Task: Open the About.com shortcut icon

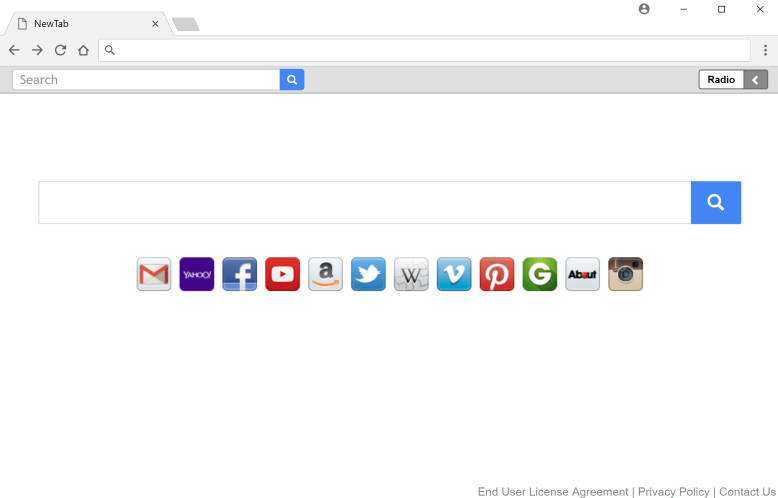Action: click(x=583, y=274)
